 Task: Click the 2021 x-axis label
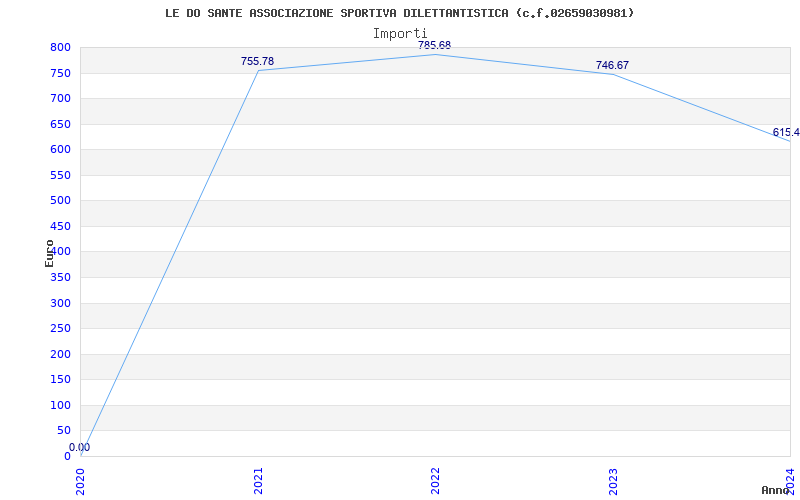258,481
